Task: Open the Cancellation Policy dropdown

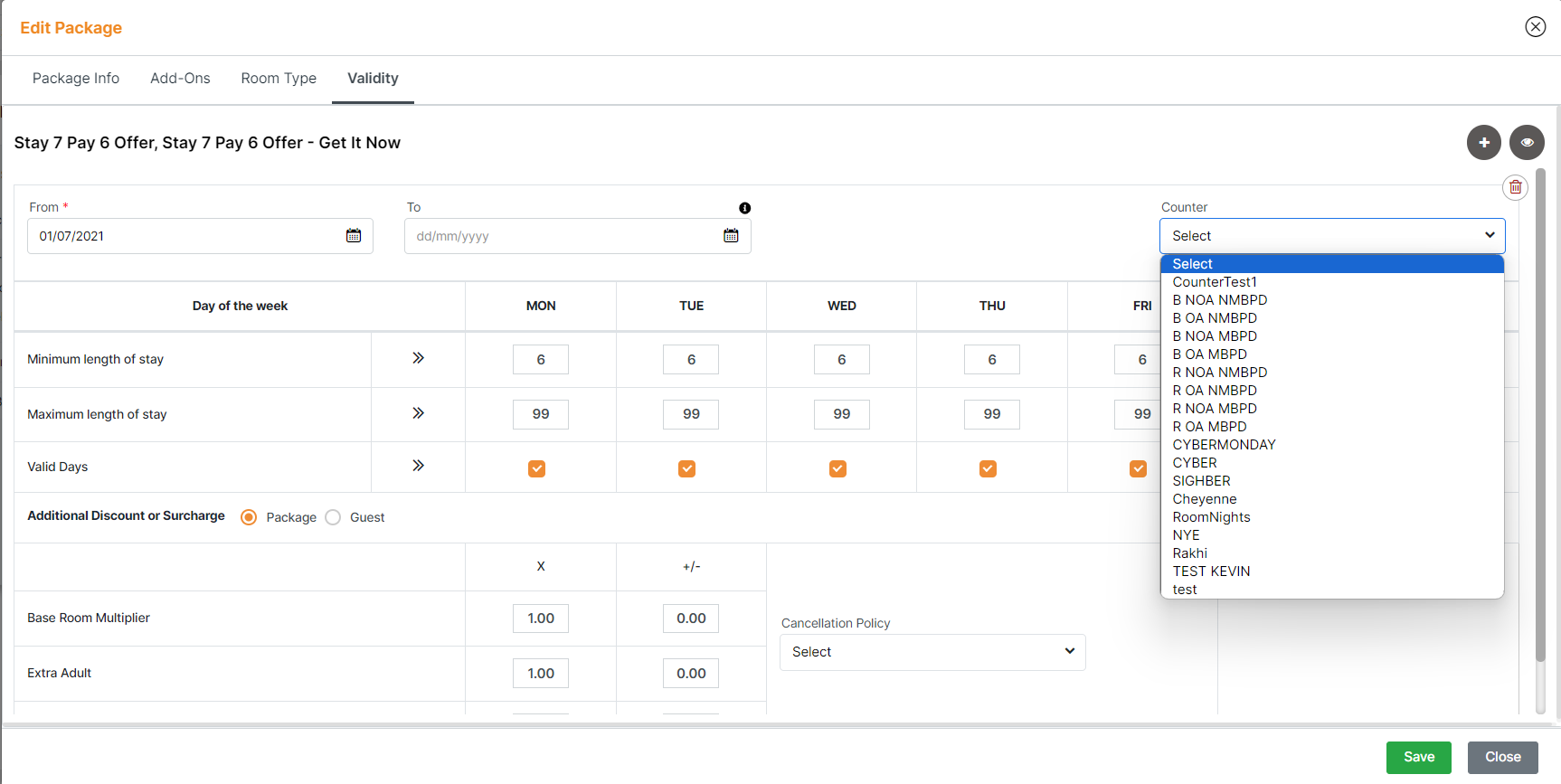Action: [932, 652]
